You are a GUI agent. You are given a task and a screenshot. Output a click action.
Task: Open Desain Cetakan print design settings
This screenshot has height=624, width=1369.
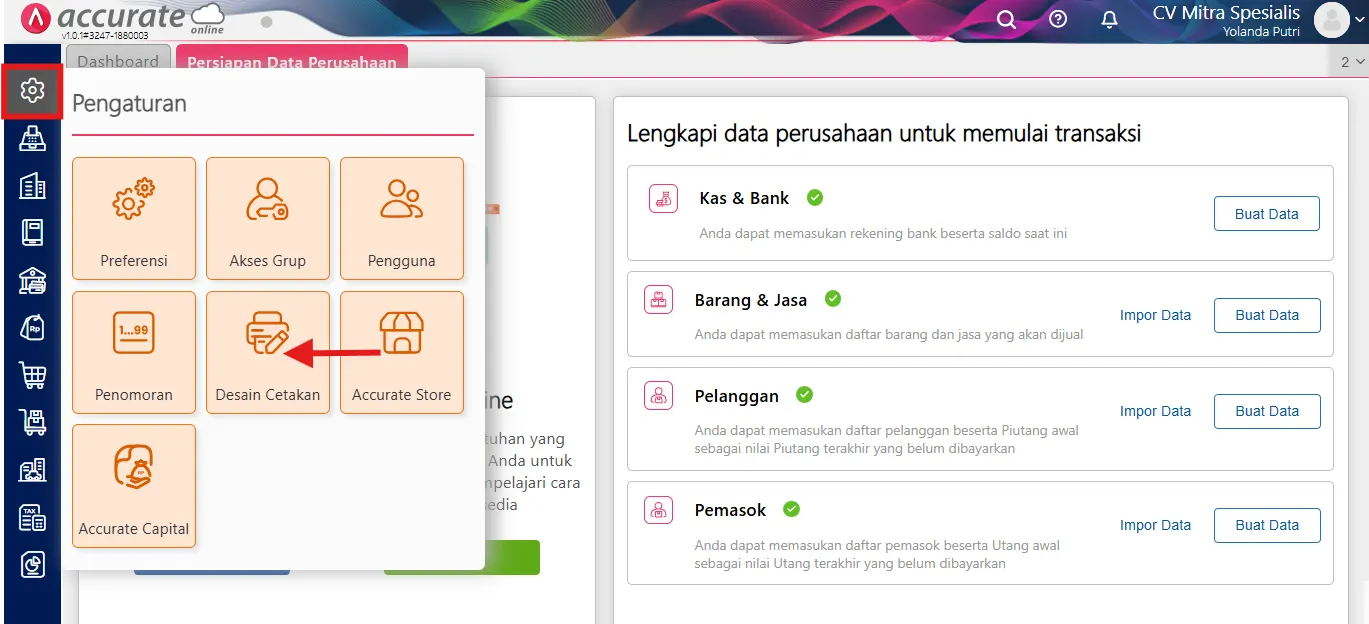click(x=267, y=352)
